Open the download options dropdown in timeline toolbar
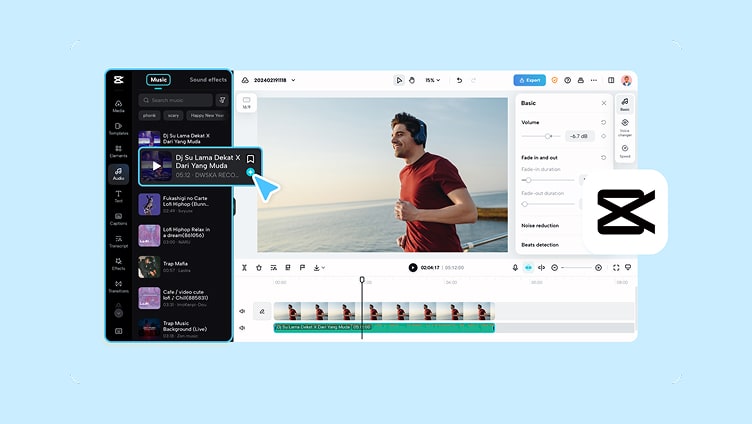 (x=319, y=268)
